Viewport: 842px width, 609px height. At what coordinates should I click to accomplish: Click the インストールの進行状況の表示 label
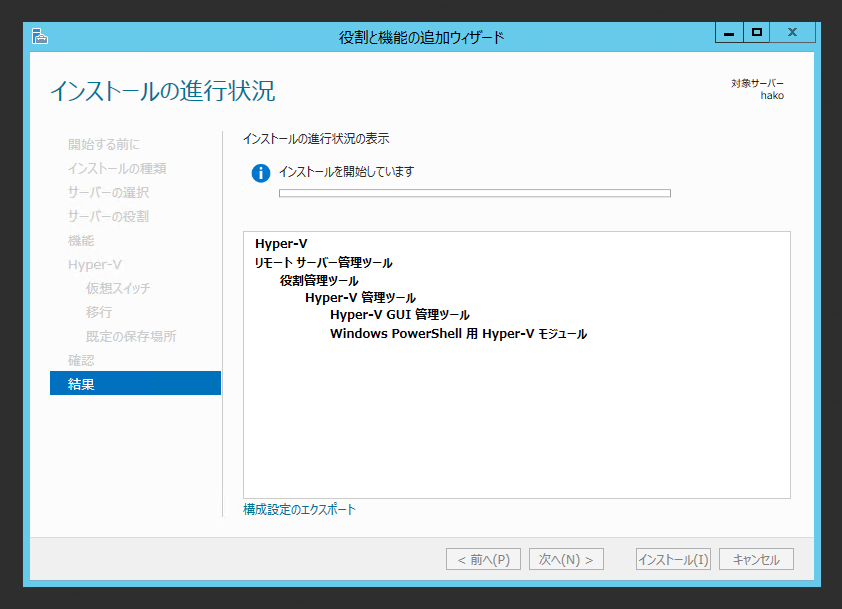pyautogui.click(x=316, y=139)
